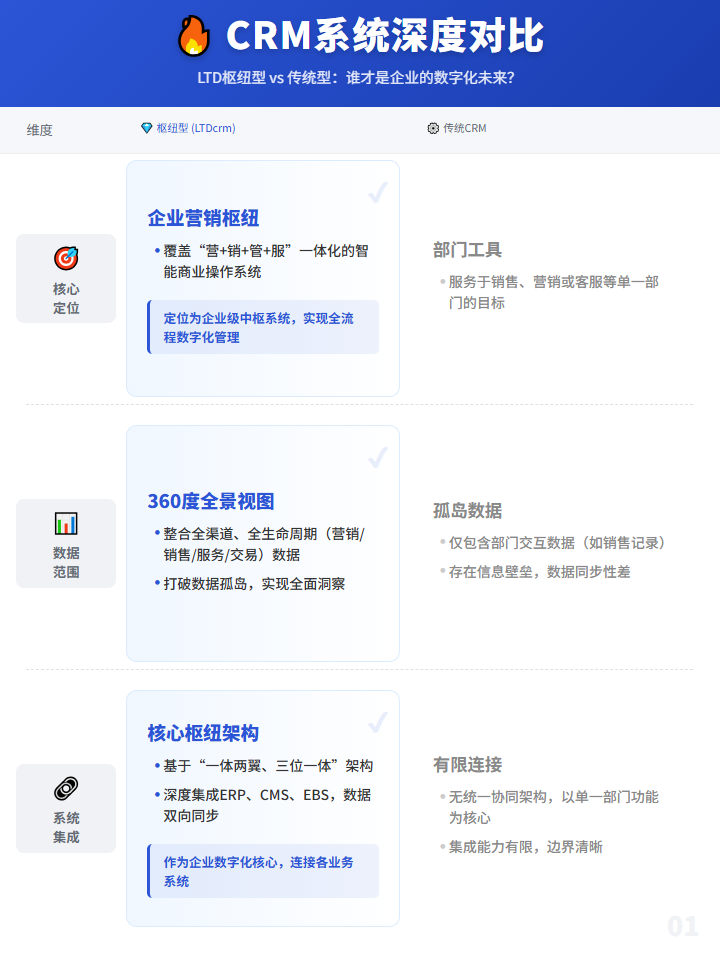
Task: Select the 枢纽型 (LTDcrm) column header label
Action: tap(196, 129)
